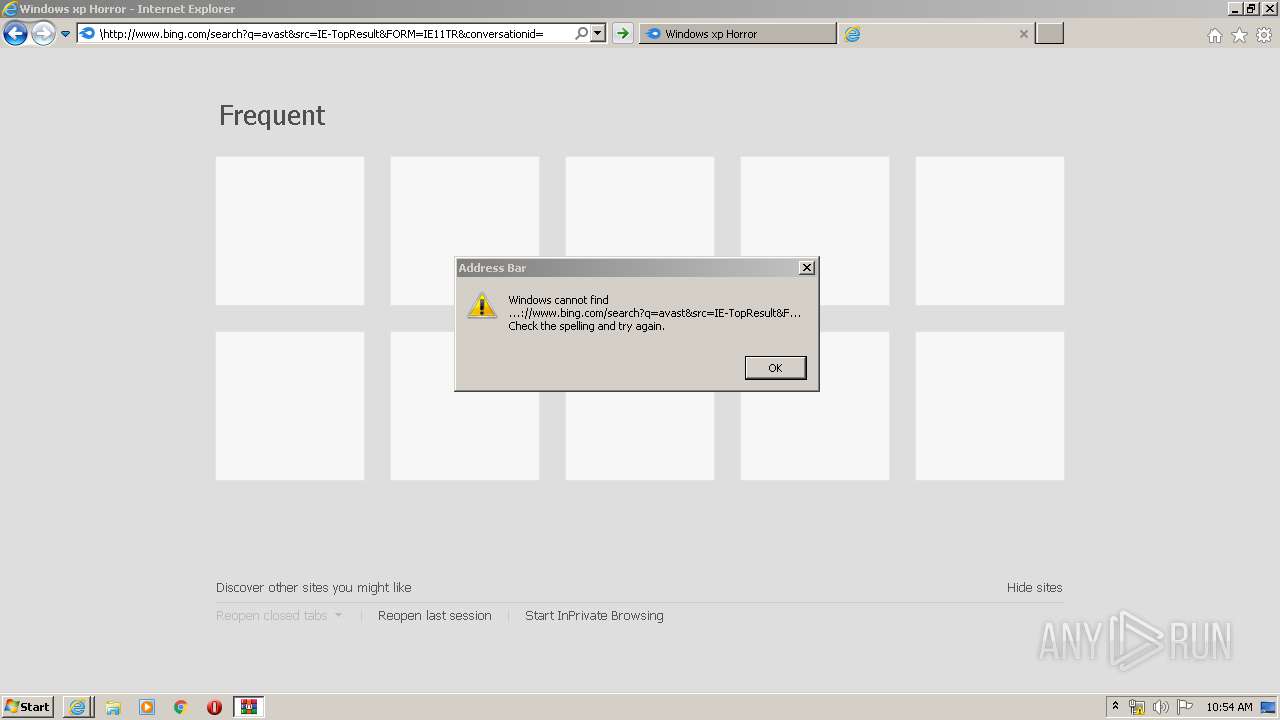Expand the Reopen closed tabs dropdown
Image resolution: width=1280 pixels, height=720 pixels.
279,616
